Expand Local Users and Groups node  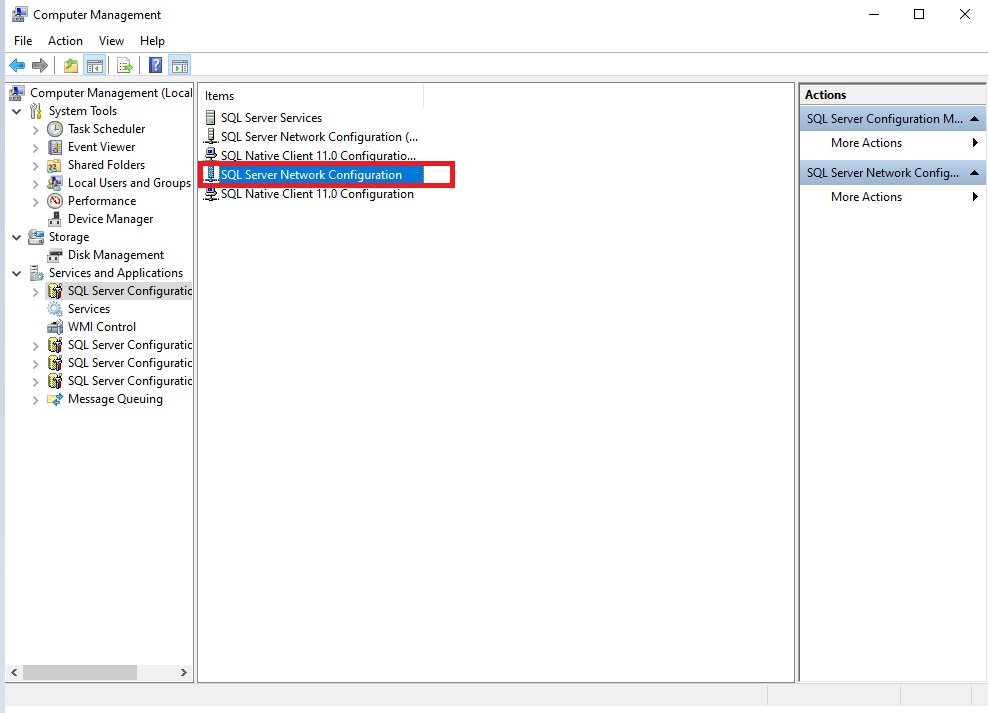pyautogui.click(x=35, y=184)
